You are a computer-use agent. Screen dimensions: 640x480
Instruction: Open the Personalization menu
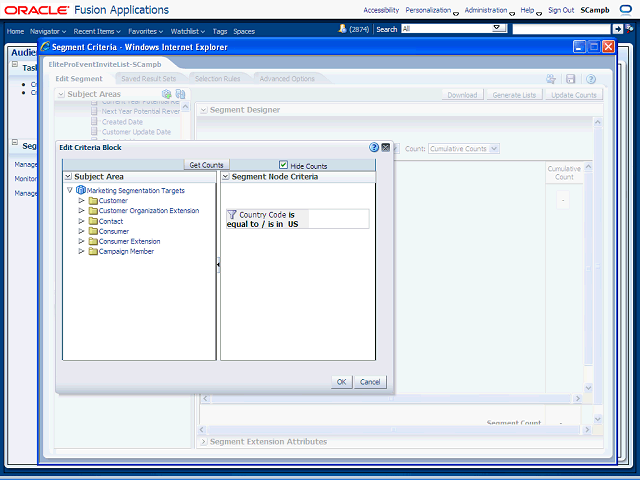pyautogui.click(x=432, y=11)
